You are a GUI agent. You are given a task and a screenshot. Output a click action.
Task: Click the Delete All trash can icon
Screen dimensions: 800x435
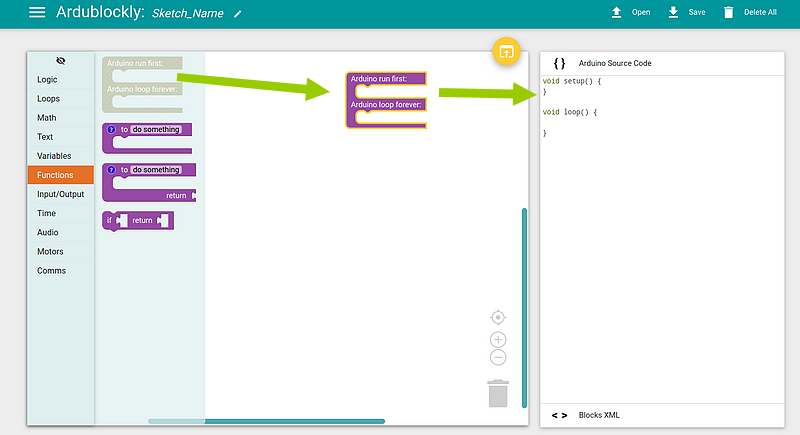tap(729, 12)
